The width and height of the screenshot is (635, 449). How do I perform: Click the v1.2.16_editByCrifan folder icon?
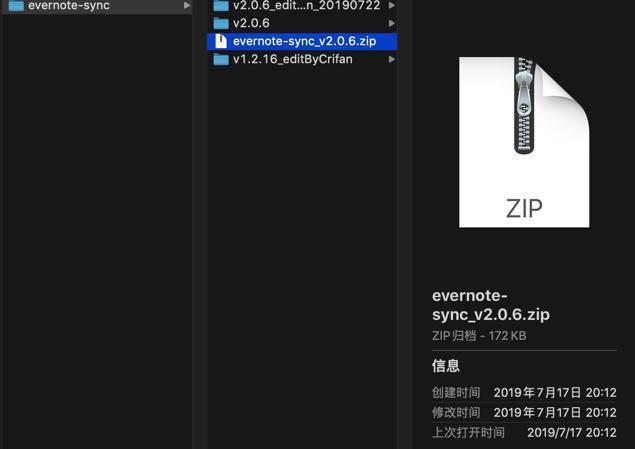tap(221, 59)
